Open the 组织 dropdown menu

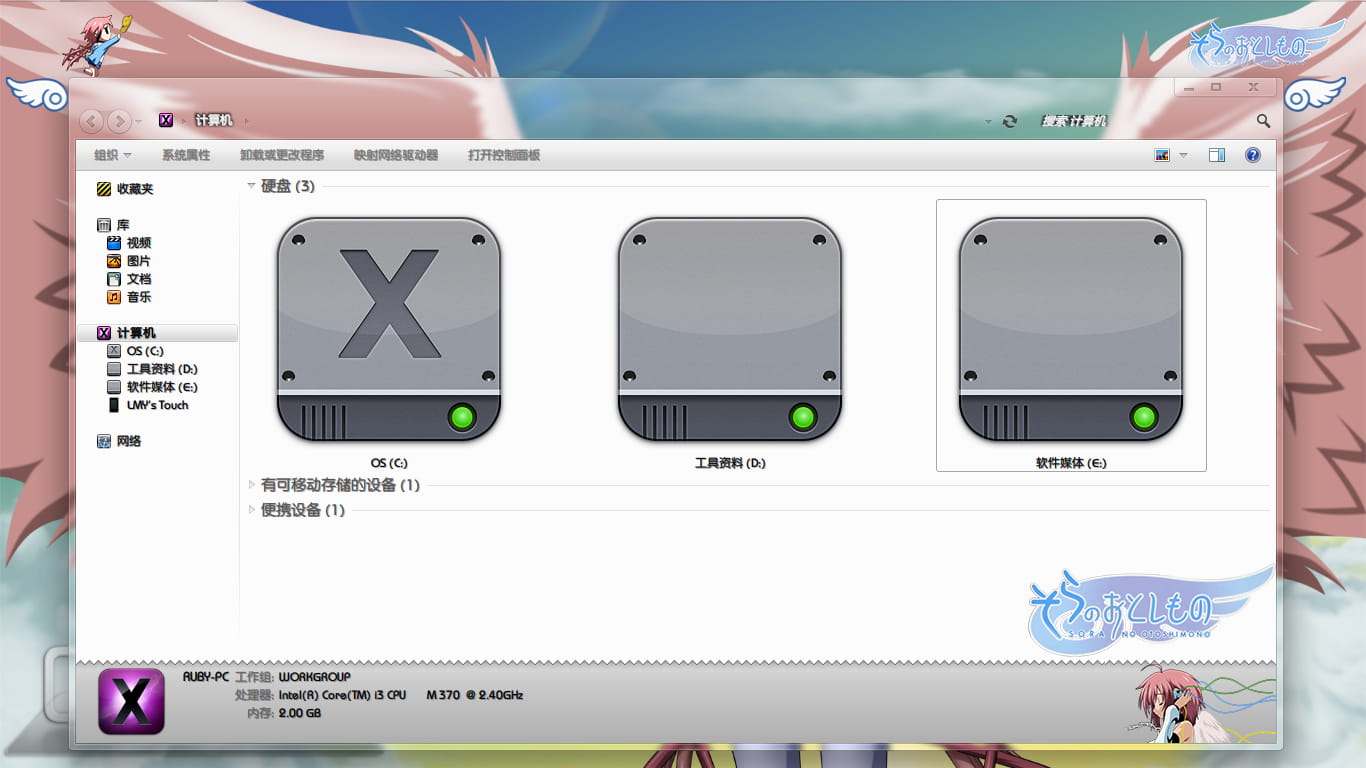108,155
